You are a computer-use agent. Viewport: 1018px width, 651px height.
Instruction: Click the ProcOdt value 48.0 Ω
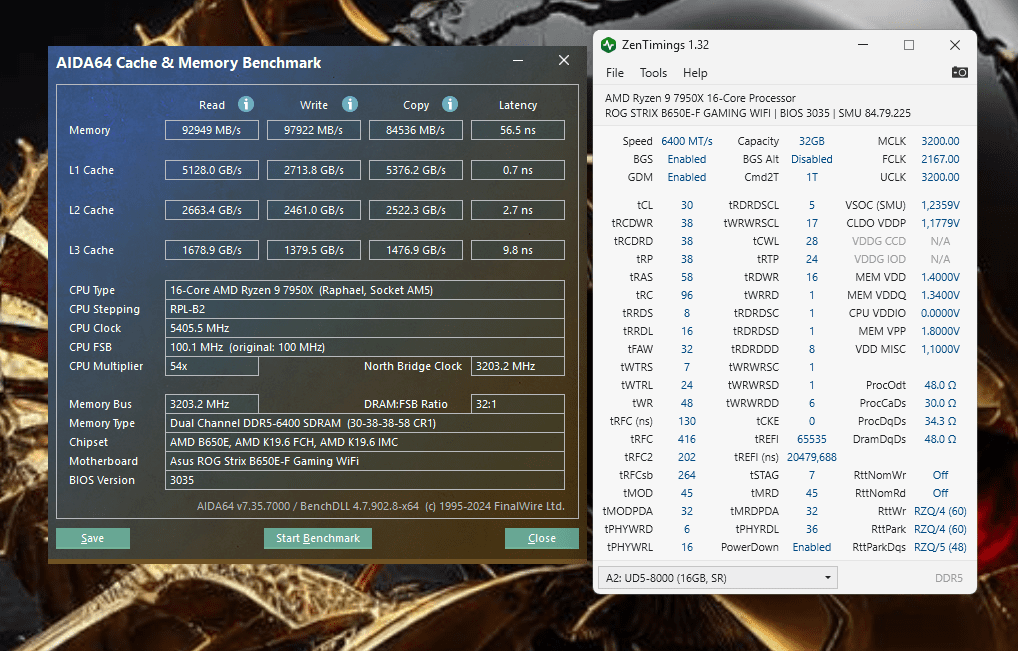(x=940, y=385)
